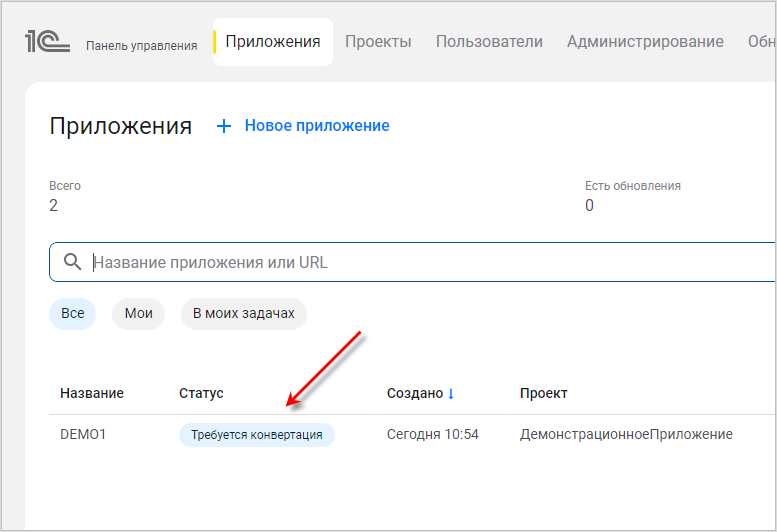Open the Приложения tab

click(273, 42)
